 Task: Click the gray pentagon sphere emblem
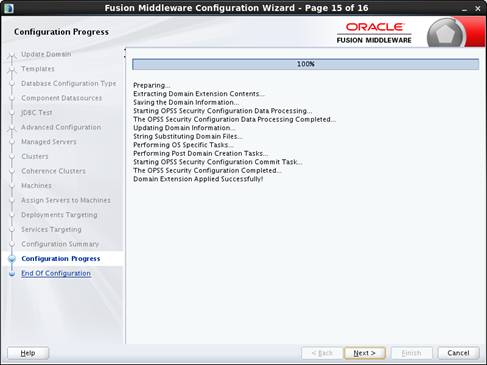(x=446, y=33)
